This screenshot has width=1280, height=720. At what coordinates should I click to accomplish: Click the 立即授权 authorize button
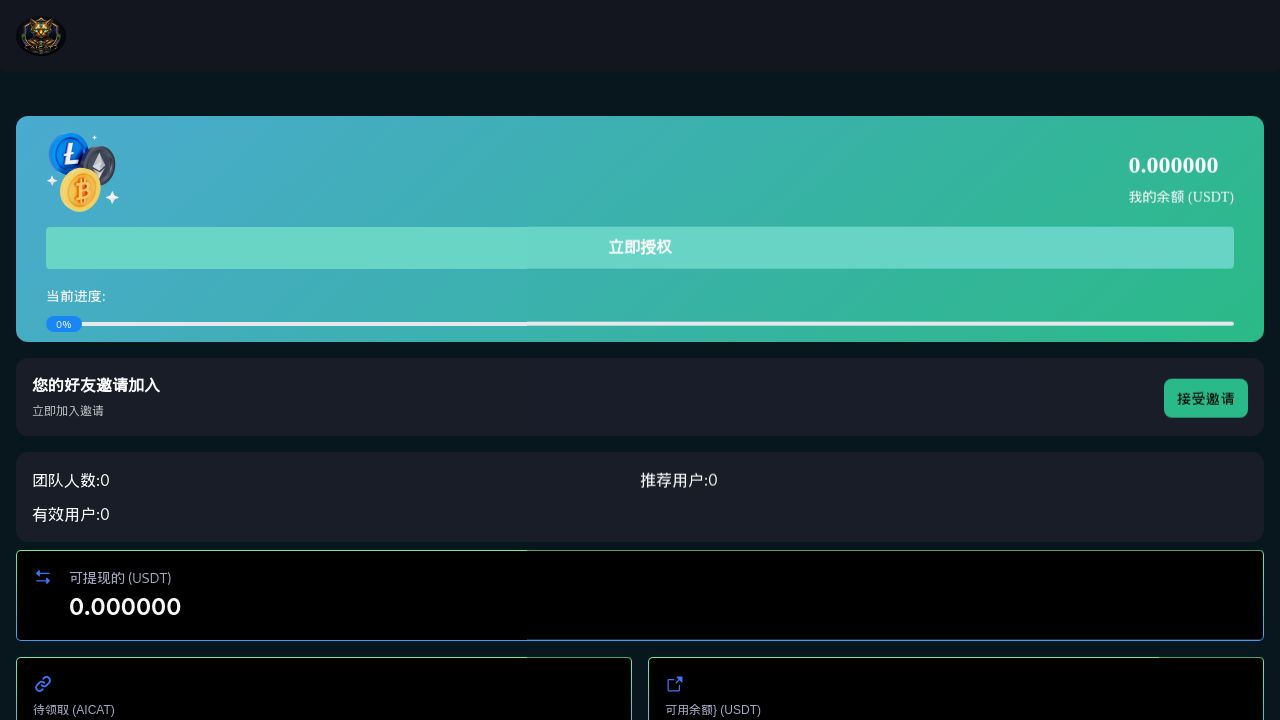(x=640, y=248)
